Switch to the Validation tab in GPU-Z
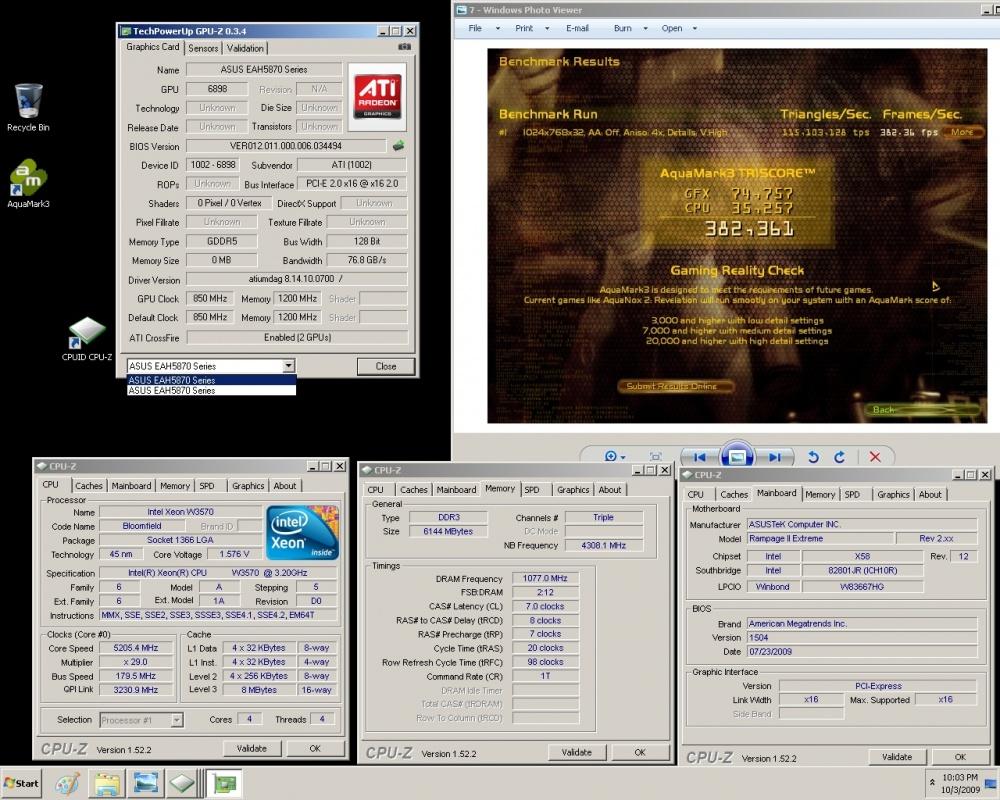Image resolution: width=1000 pixels, height=800 pixels. pos(245,48)
